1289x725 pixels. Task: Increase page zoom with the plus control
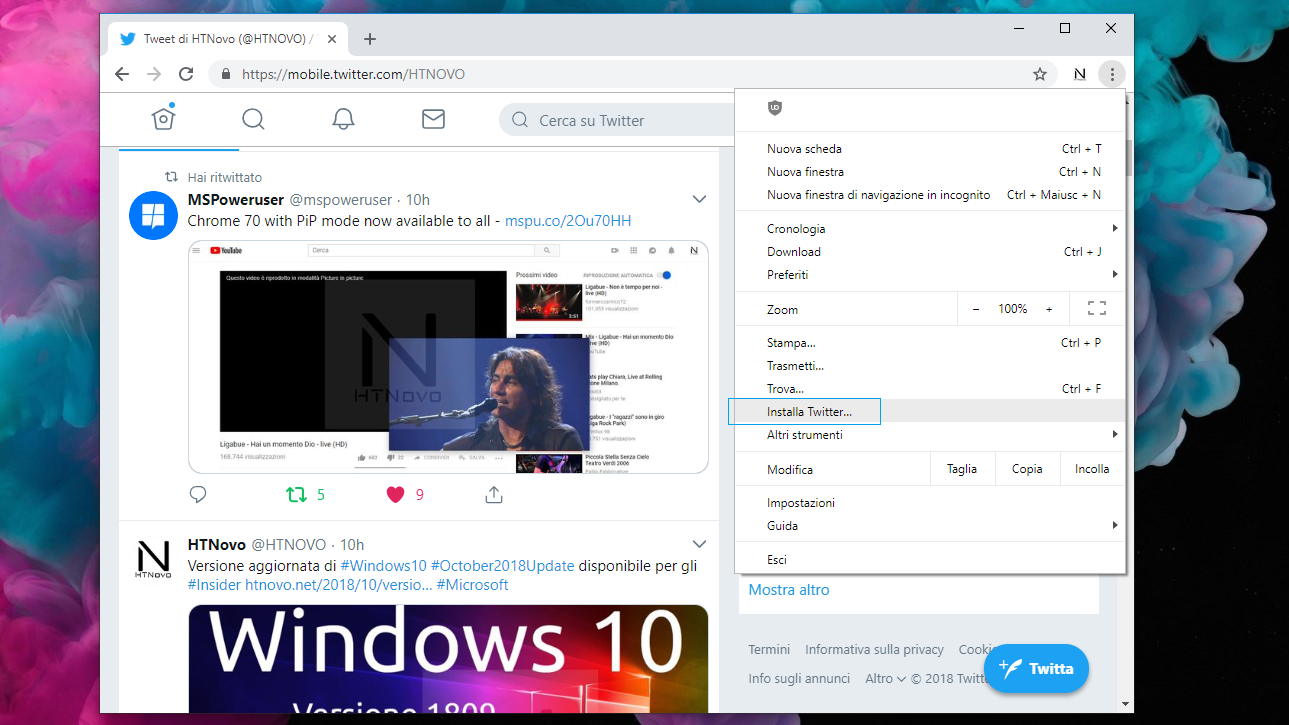click(1050, 309)
